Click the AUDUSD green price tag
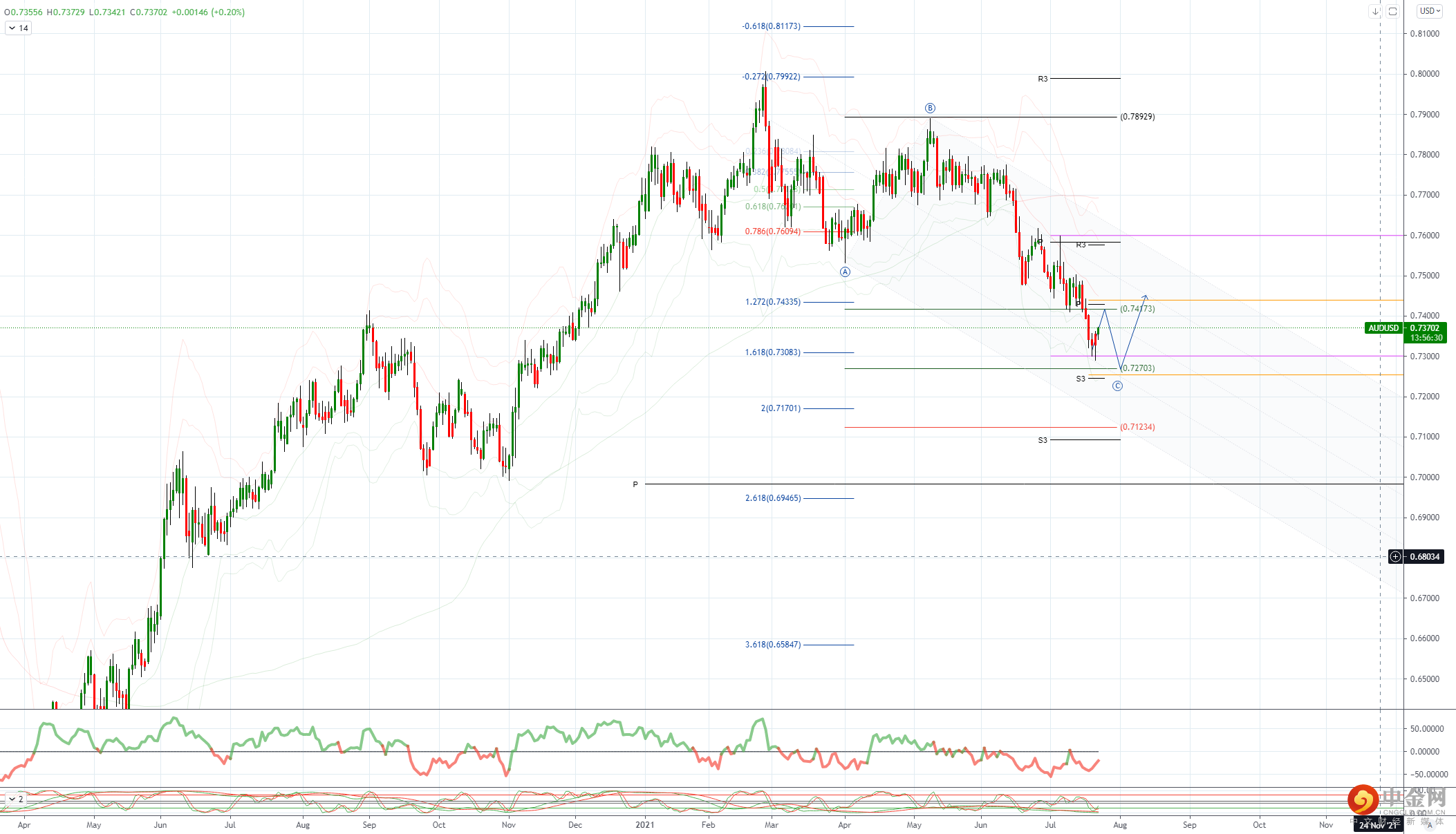The height and width of the screenshot is (834, 1456). pos(1383,328)
